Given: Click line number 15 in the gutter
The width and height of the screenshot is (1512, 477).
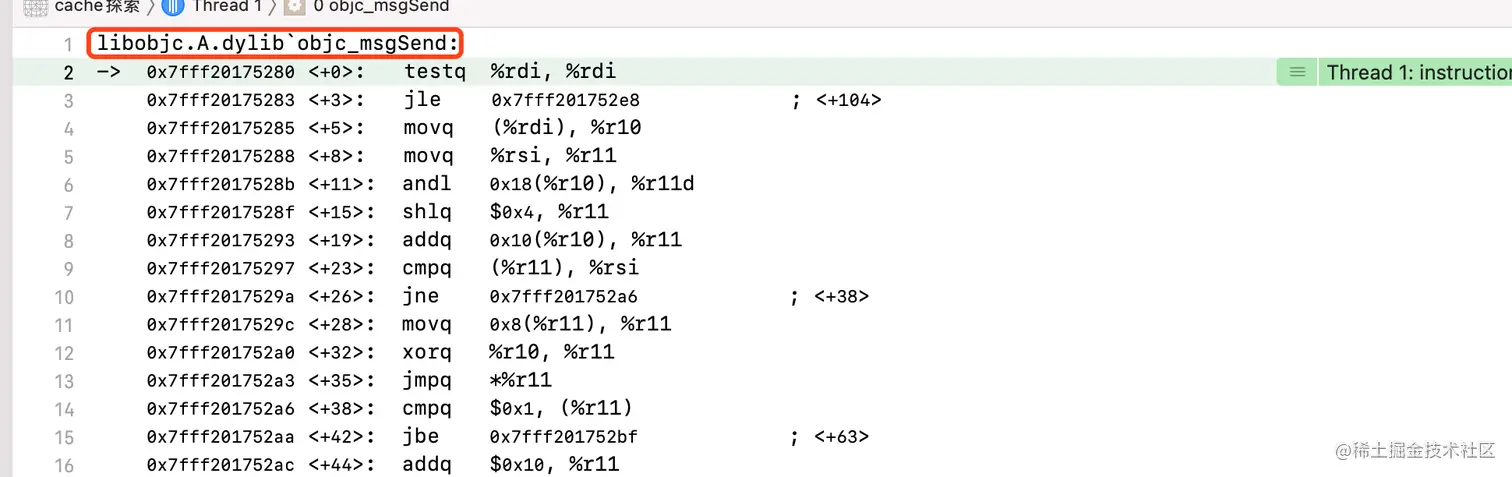Looking at the screenshot, I should [x=64, y=437].
